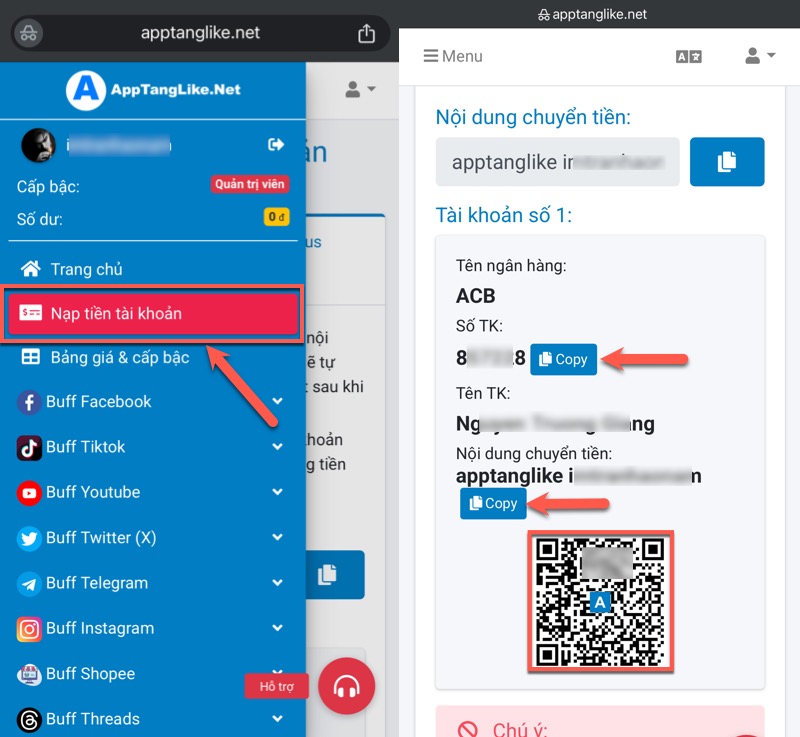
Task: Click the payment QR code image
Action: 600,601
